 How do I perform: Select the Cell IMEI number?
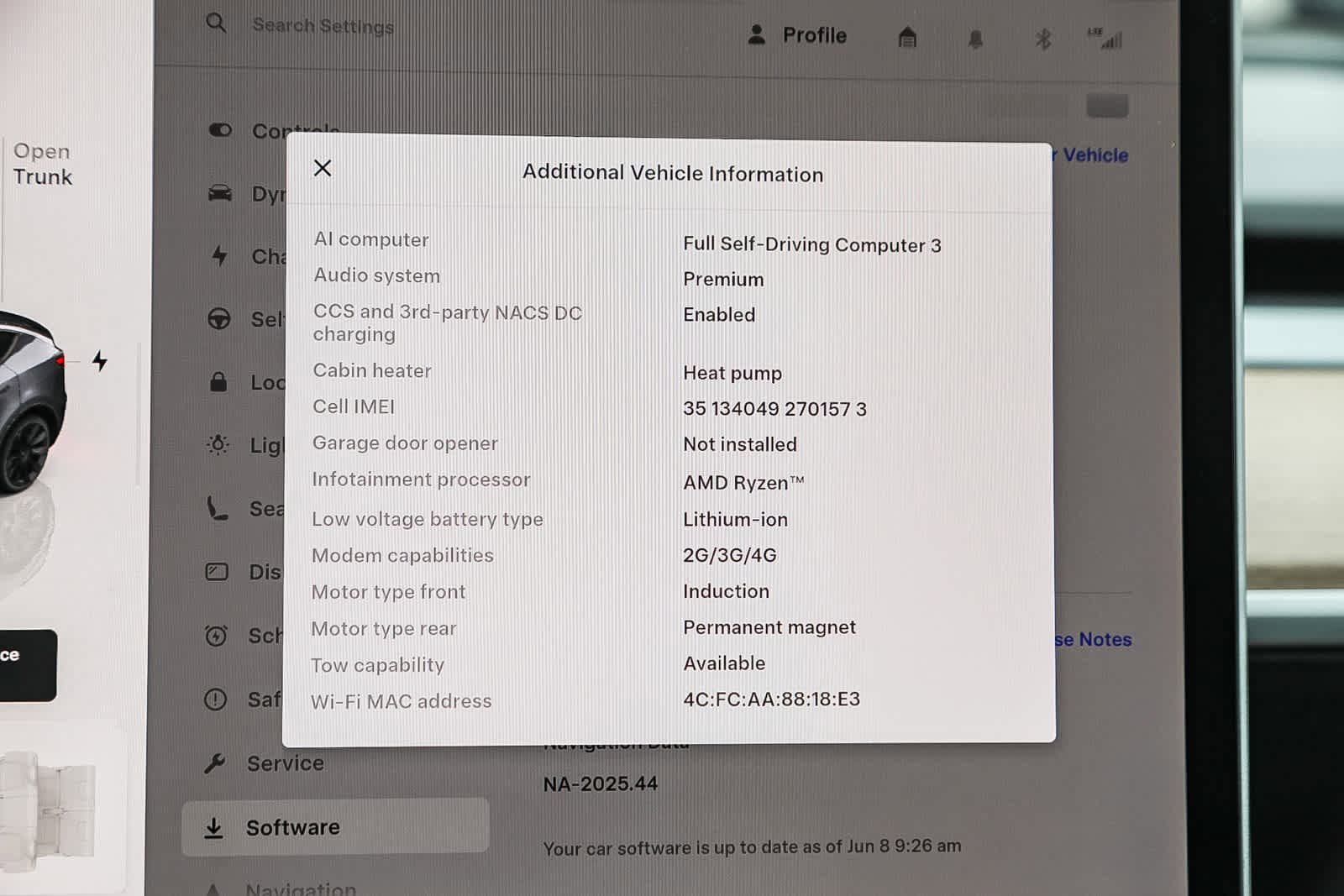[774, 409]
